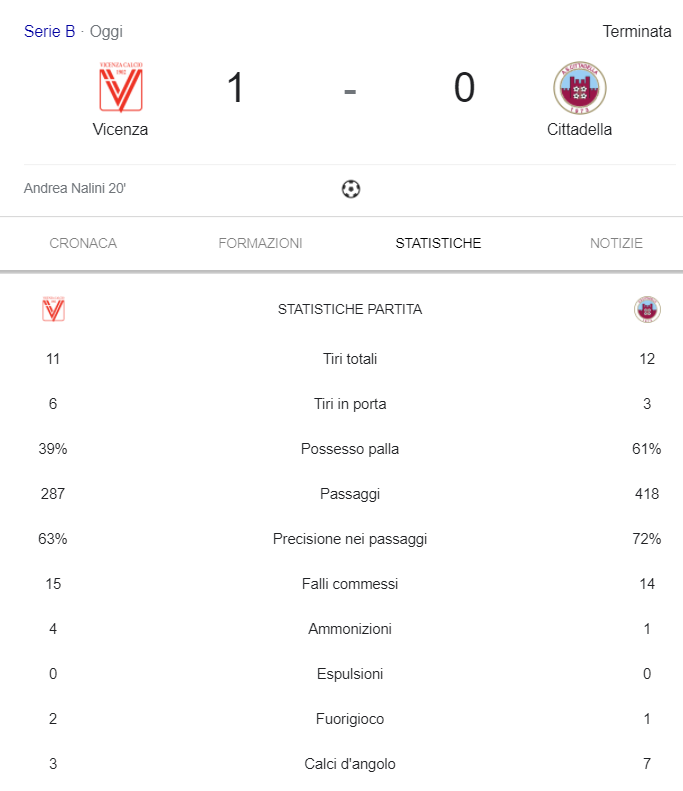Click the large Vicenza team crest

point(121,87)
